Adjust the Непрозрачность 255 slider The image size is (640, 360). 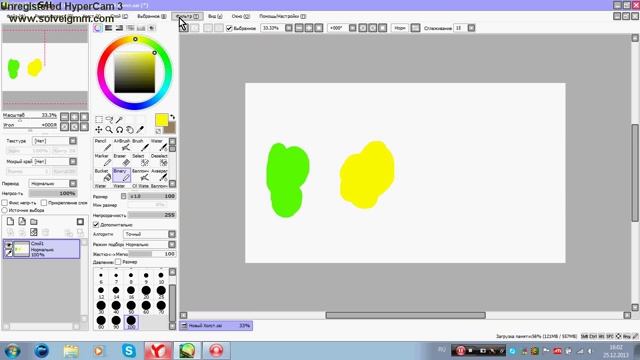[x=152, y=215]
